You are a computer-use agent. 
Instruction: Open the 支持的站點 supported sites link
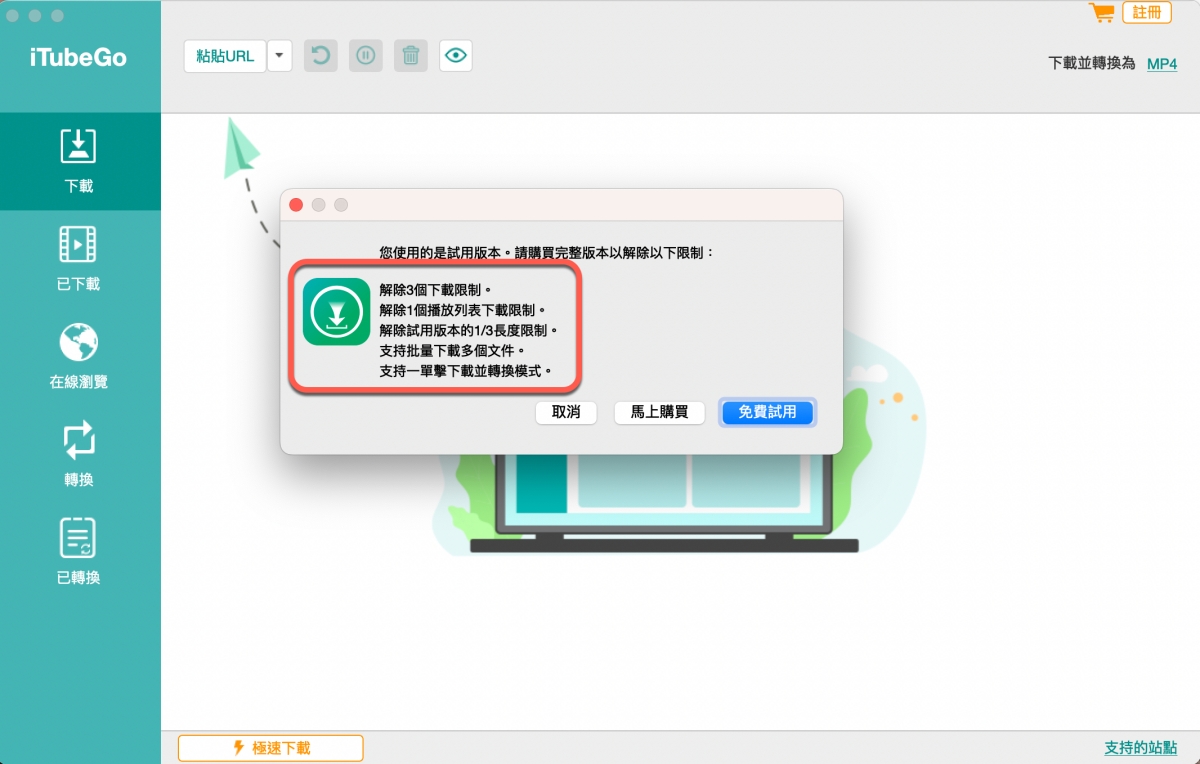[1140, 748]
